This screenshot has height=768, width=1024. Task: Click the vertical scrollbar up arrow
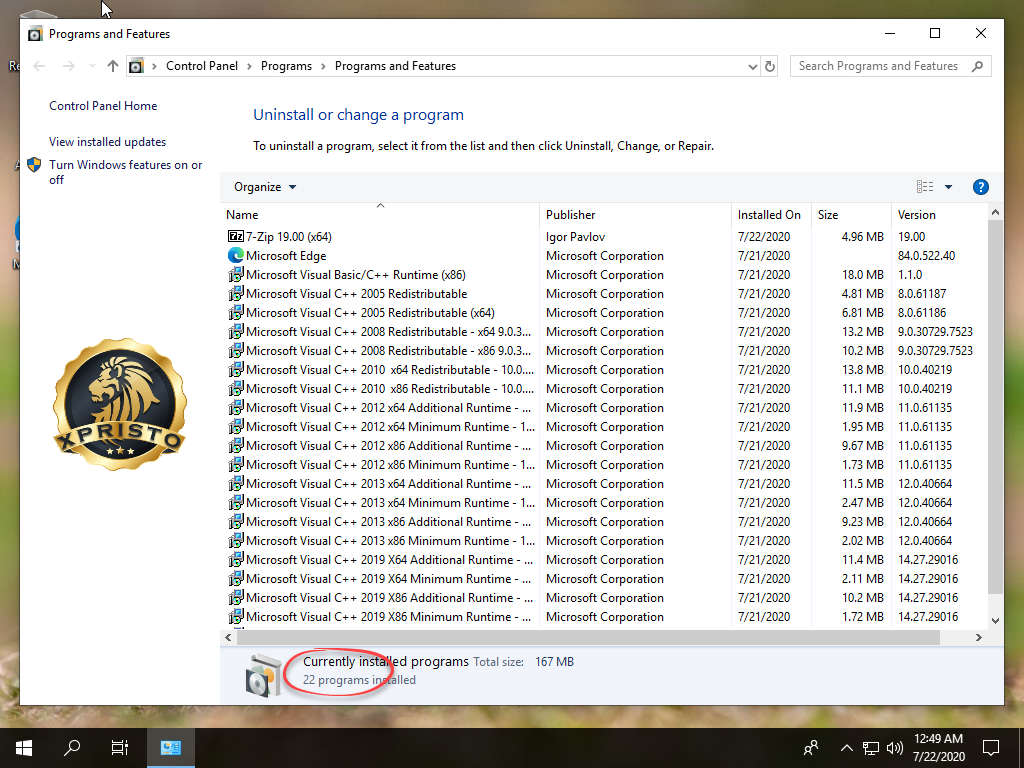click(x=995, y=212)
